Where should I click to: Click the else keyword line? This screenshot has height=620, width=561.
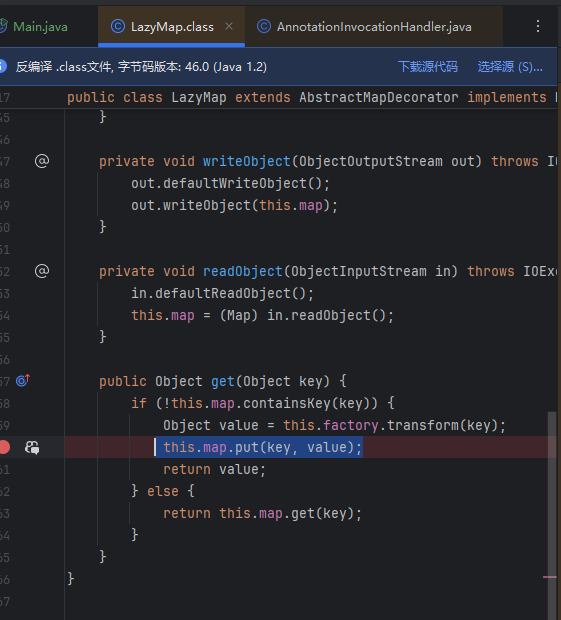163,491
